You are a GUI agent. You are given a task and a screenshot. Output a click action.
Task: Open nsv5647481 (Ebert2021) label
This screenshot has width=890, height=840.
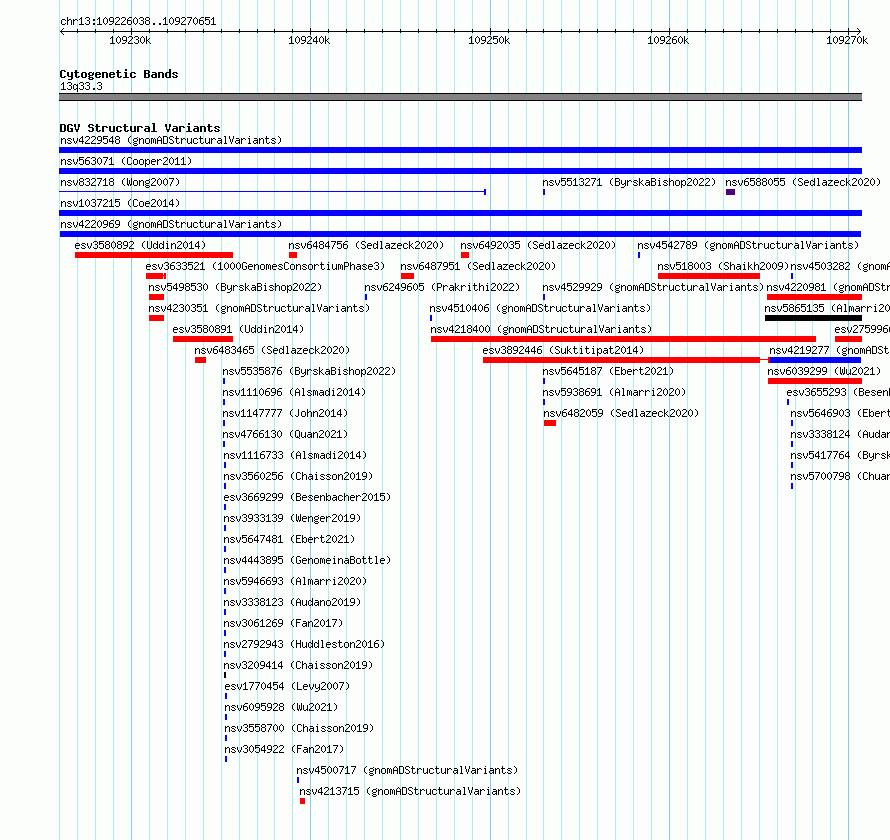[x=289, y=539]
